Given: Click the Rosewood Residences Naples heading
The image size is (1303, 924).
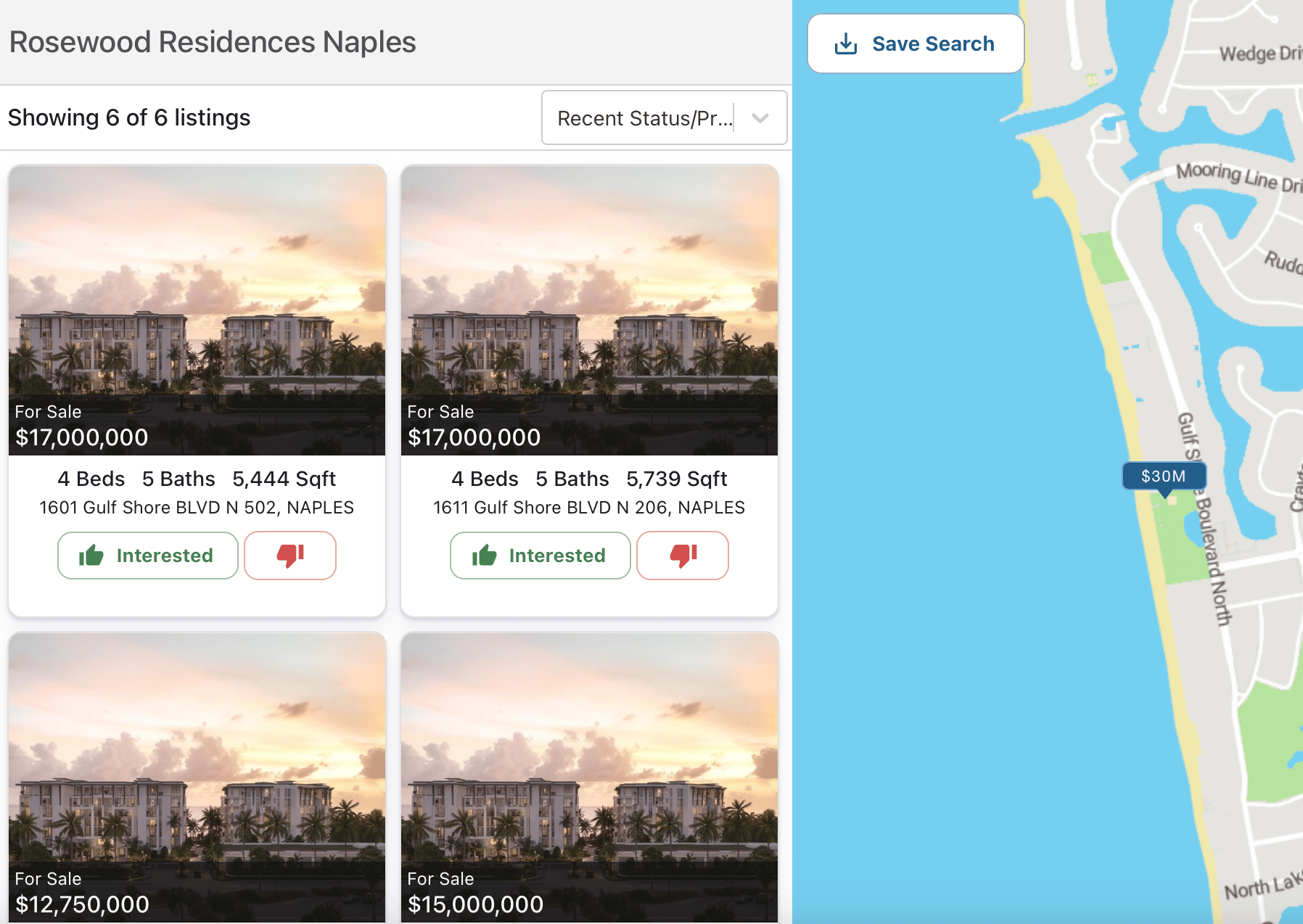Looking at the screenshot, I should (213, 42).
